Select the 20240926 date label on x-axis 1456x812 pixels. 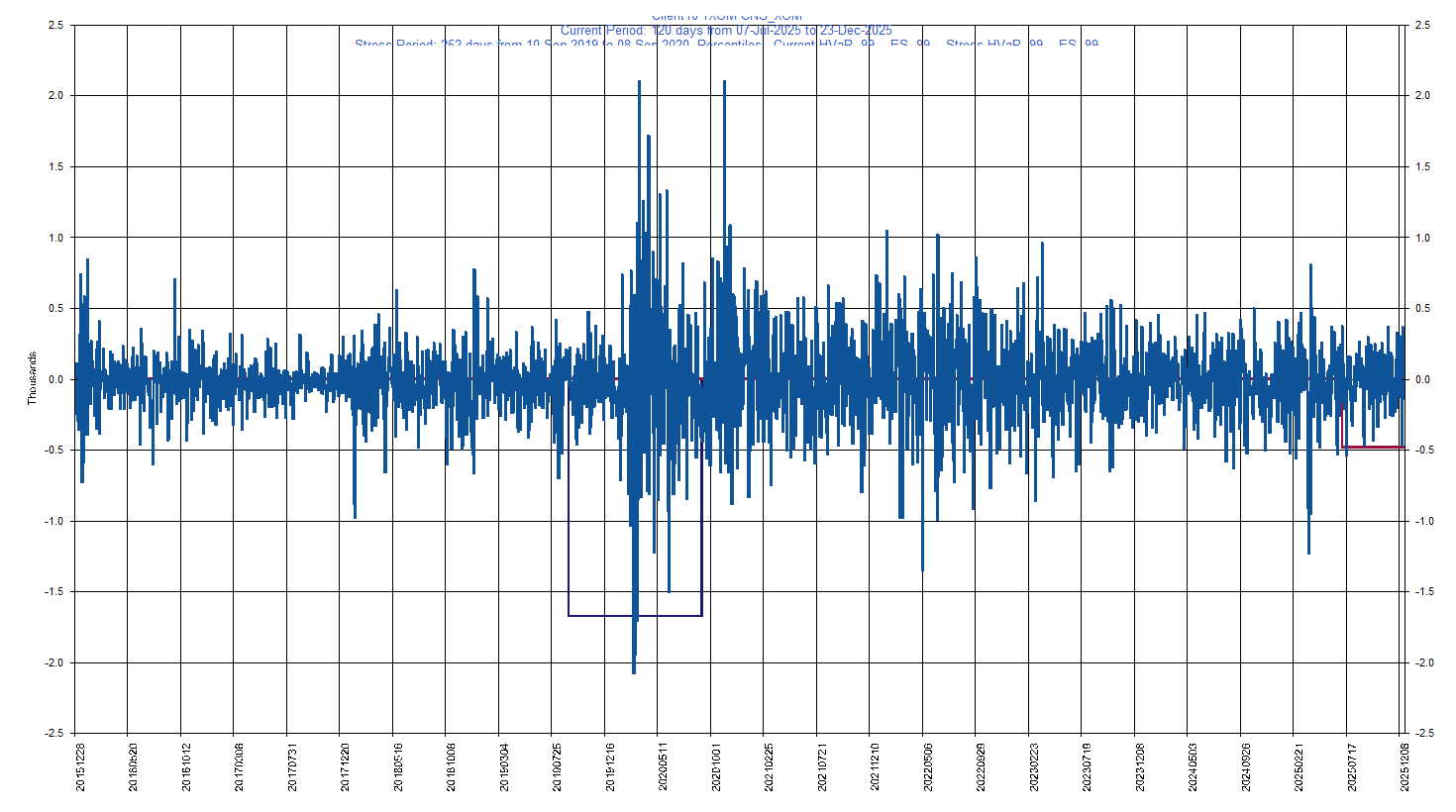click(1244, 768)
